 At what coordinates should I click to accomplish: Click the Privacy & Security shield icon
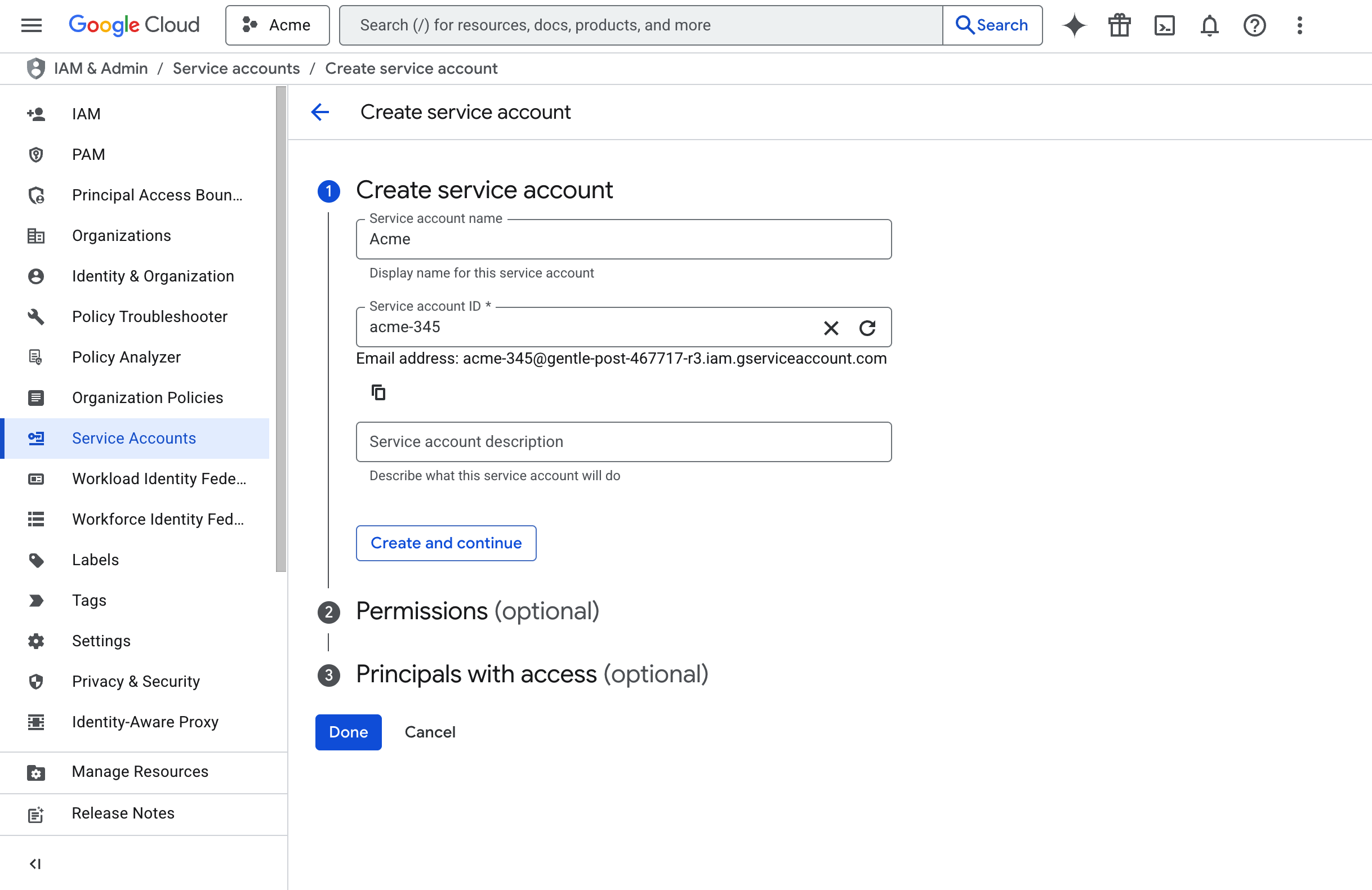click(35, 682)
